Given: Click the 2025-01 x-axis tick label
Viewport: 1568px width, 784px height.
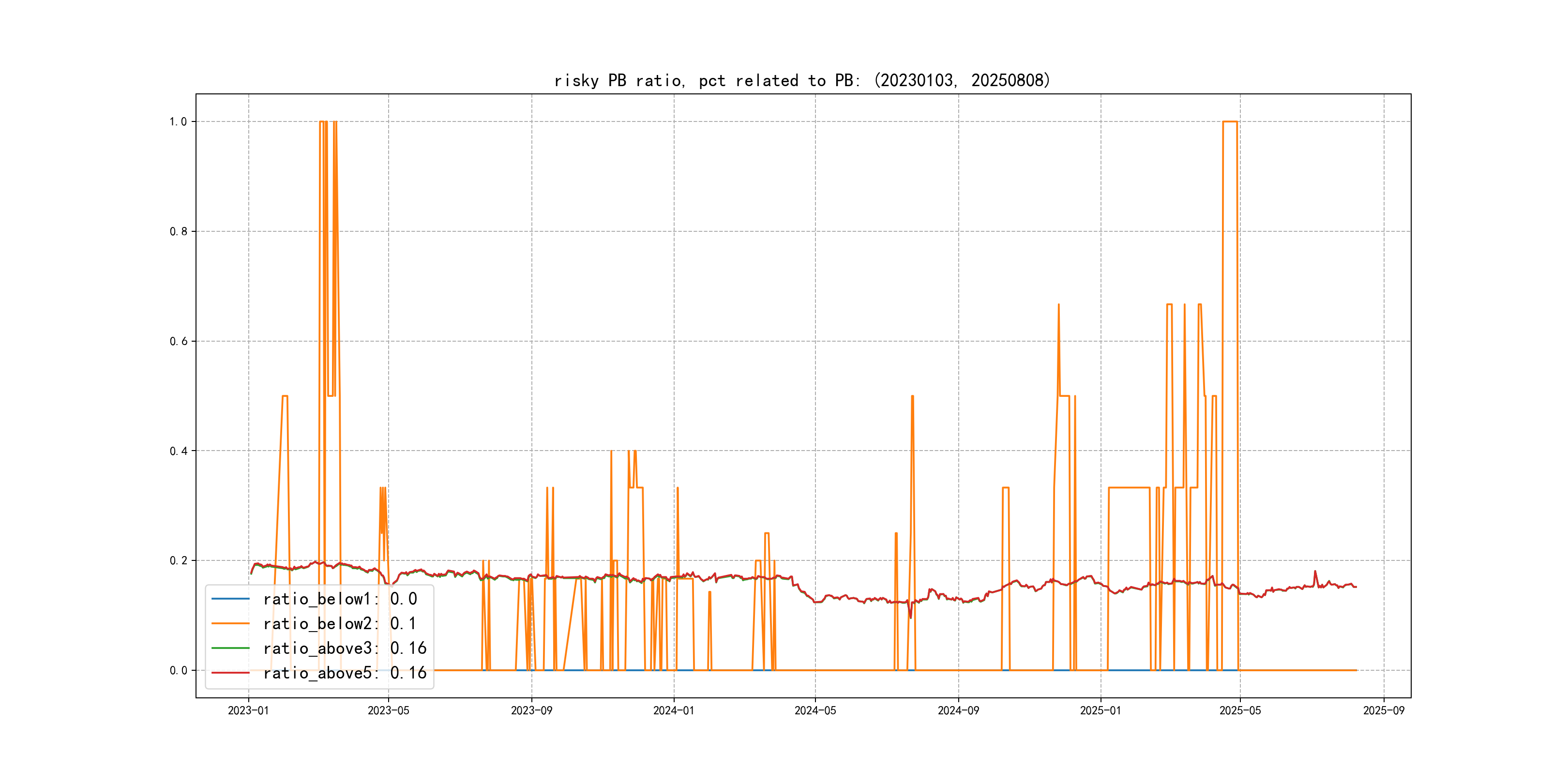Looking at the screenshot, I should [1101, 711].
